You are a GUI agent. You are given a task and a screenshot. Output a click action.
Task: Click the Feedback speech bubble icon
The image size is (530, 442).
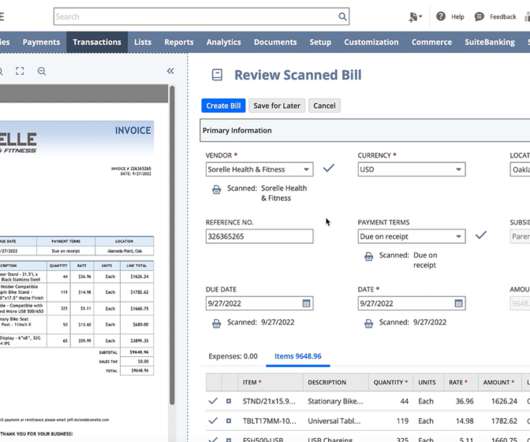tap(479, 17)
